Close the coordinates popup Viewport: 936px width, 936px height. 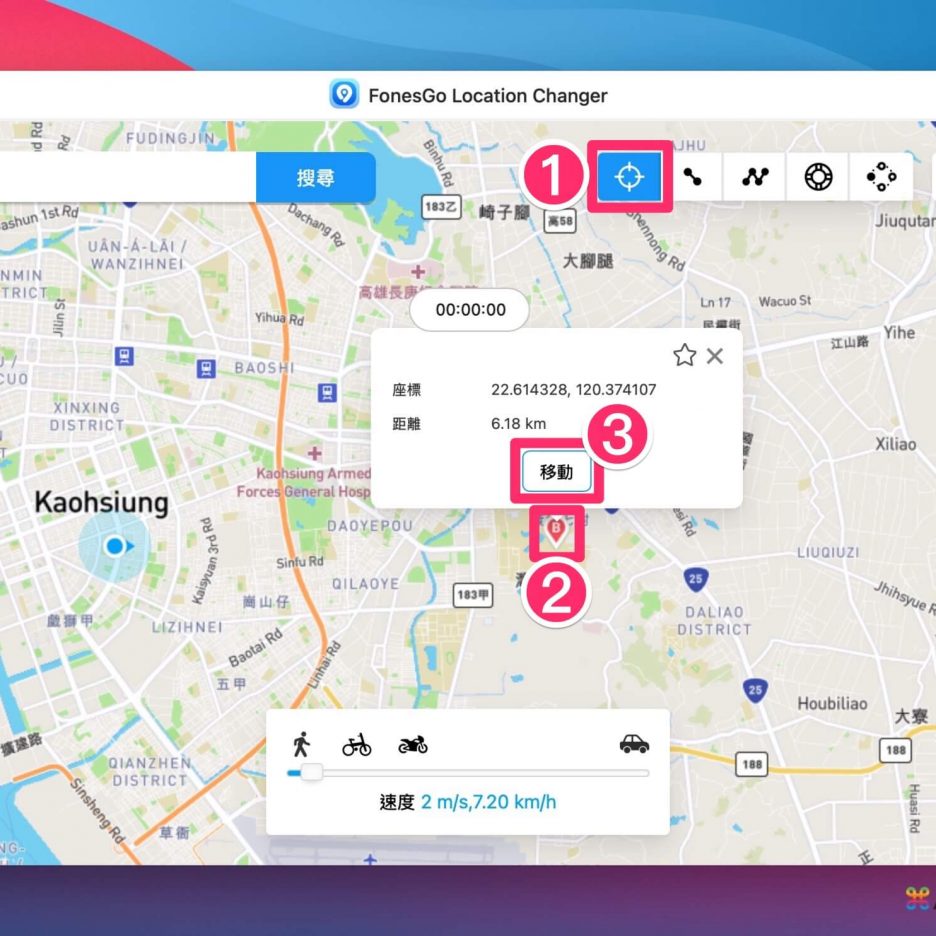click(x=715, y=355)
